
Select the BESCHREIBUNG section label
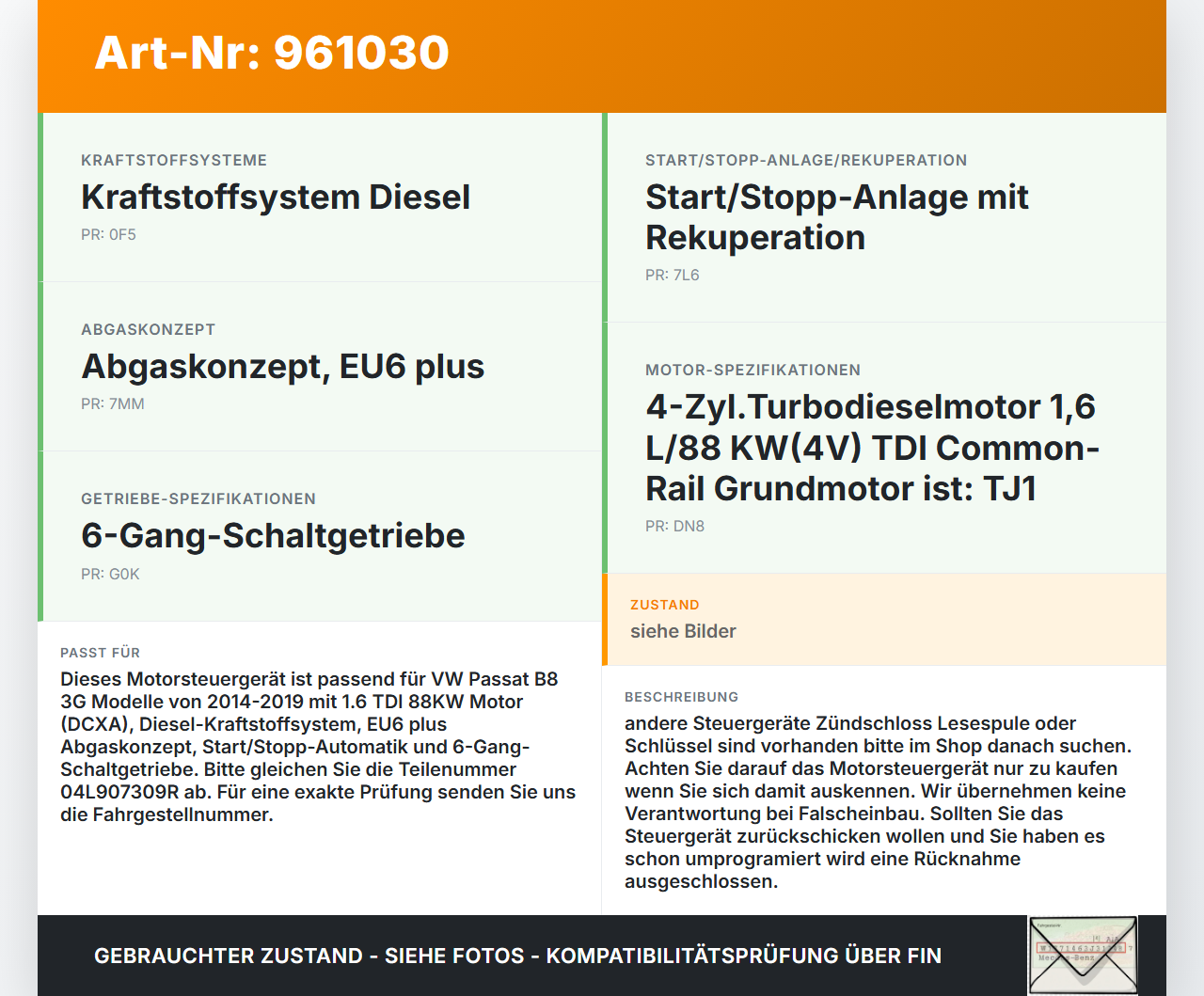pyautogui.click(x=682, y=697)
